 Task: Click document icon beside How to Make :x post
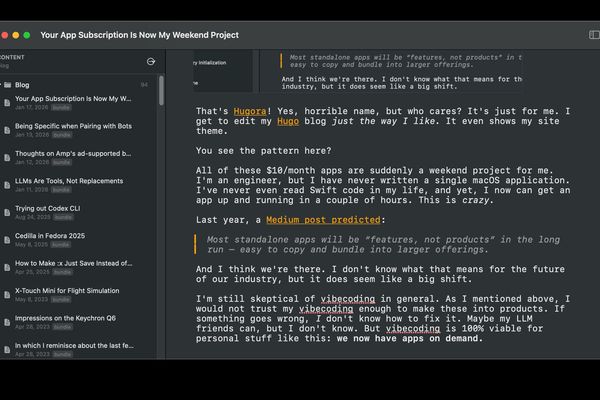tap(7, 268)
